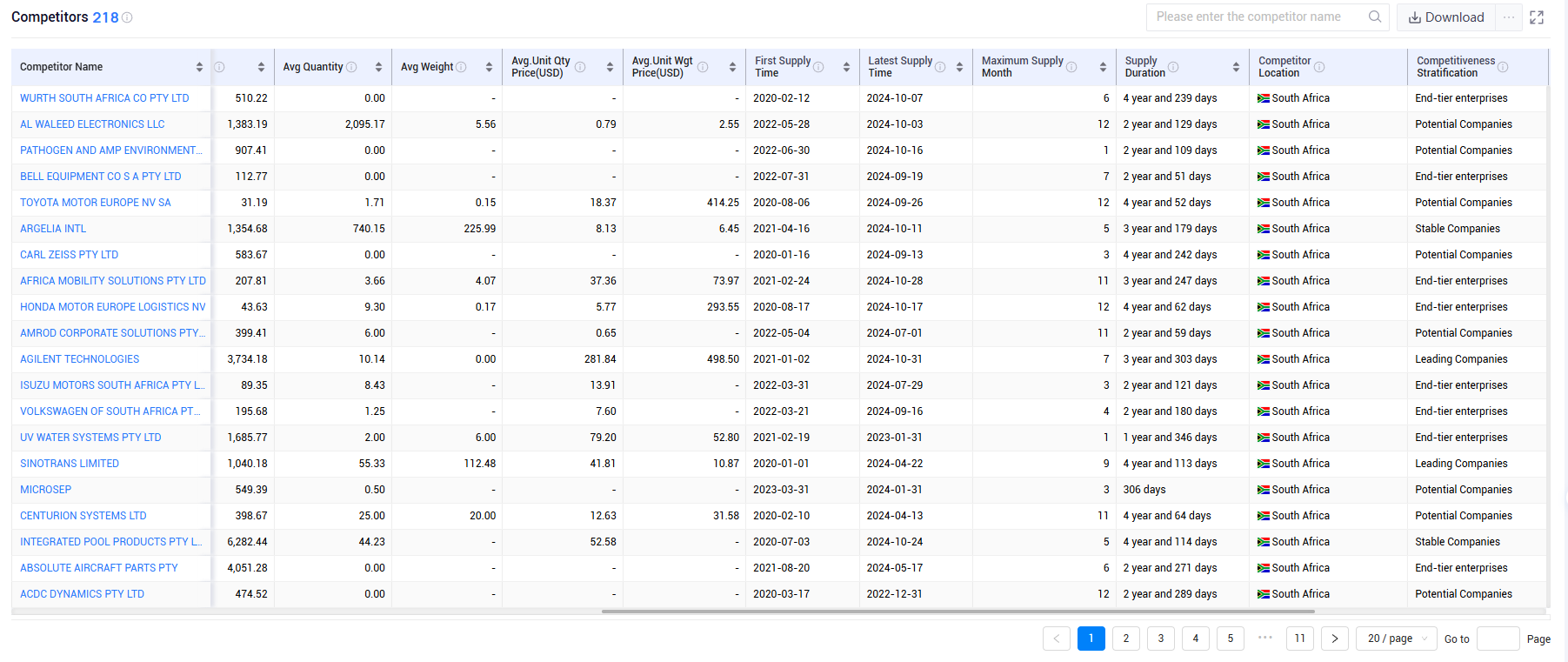The image size is (1568, 662).
Task: Sort by Maximum Supply Month
Action: [1103, 67]
